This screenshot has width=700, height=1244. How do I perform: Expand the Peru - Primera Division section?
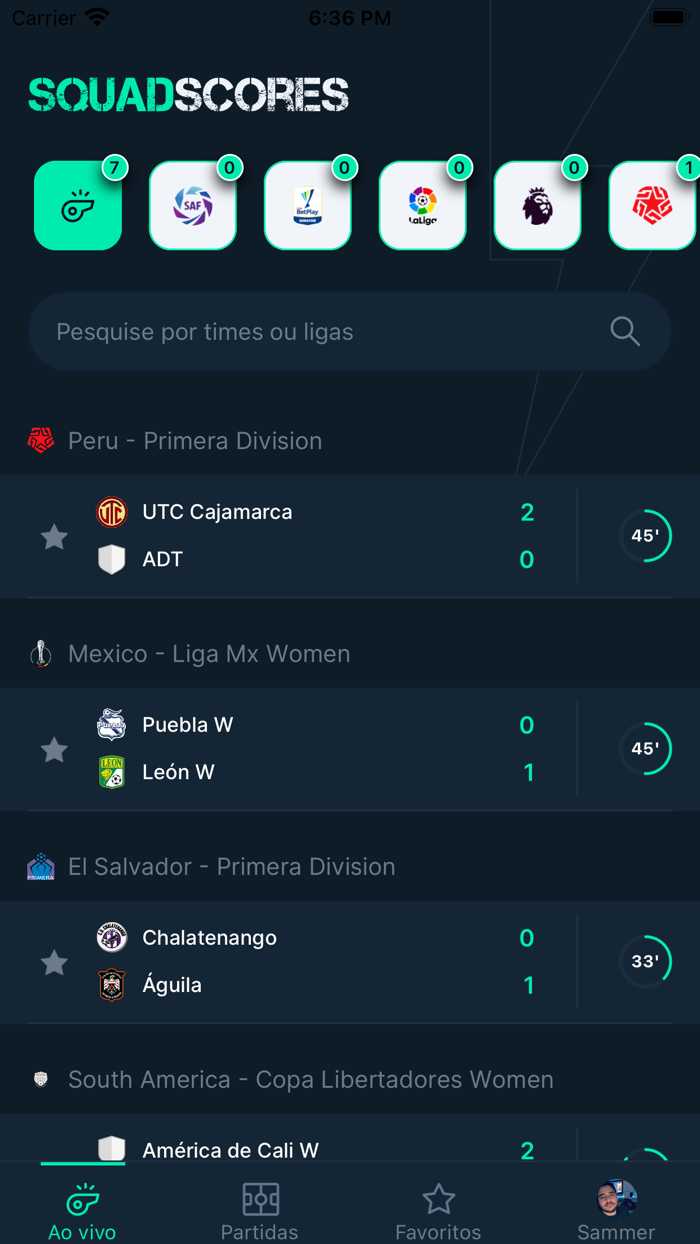click(x=195, y=440)
